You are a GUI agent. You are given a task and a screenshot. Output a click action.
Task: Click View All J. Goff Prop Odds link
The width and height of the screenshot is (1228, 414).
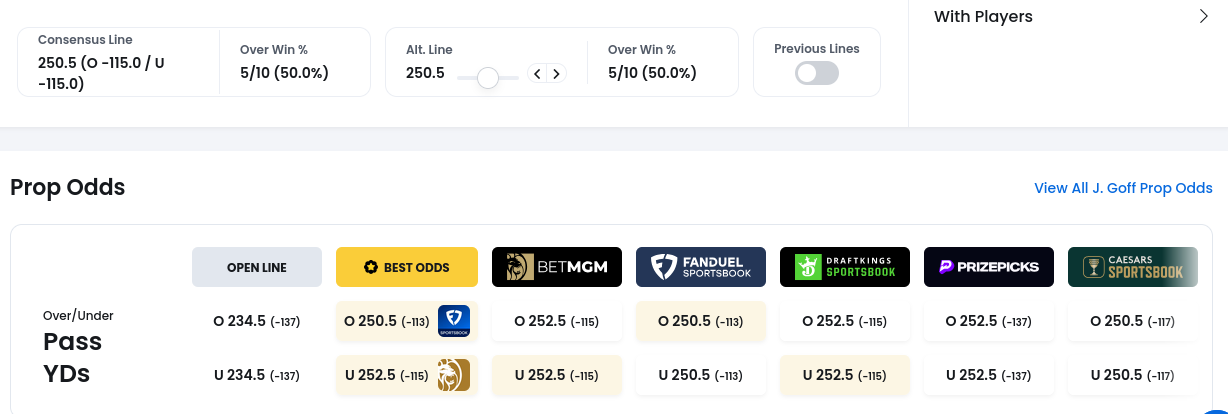coord(1123,188)
